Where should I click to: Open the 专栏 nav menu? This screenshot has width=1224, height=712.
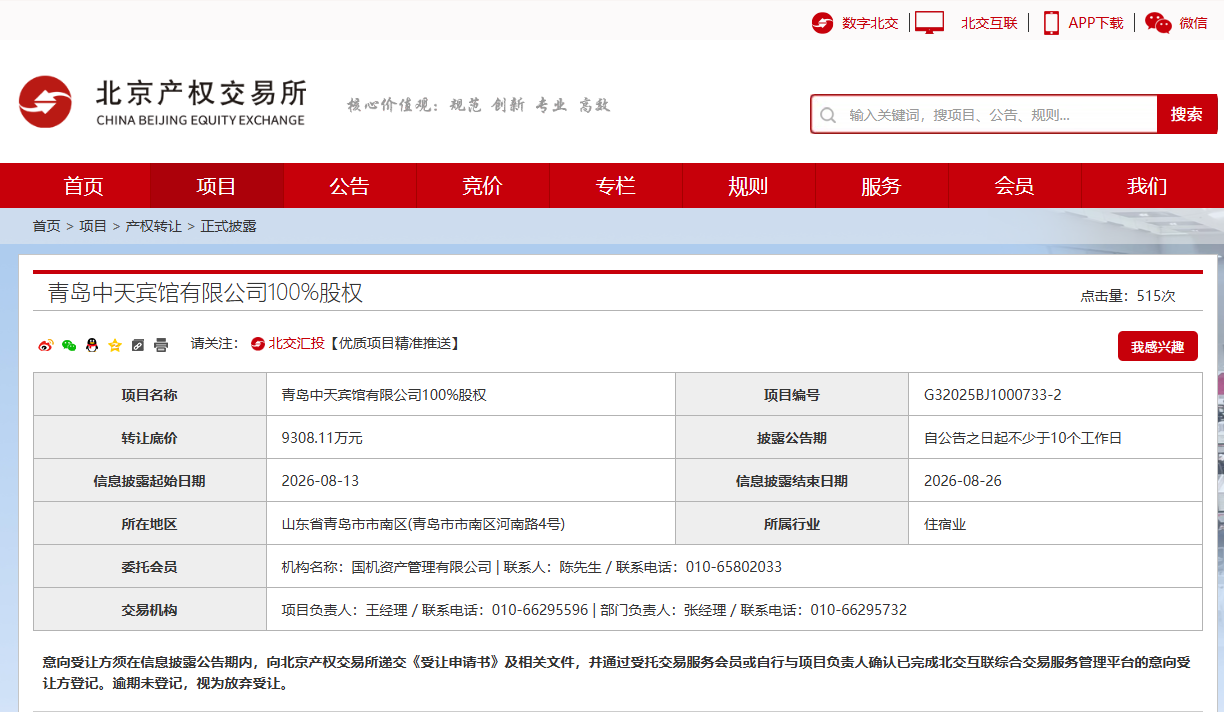[615, 186]
